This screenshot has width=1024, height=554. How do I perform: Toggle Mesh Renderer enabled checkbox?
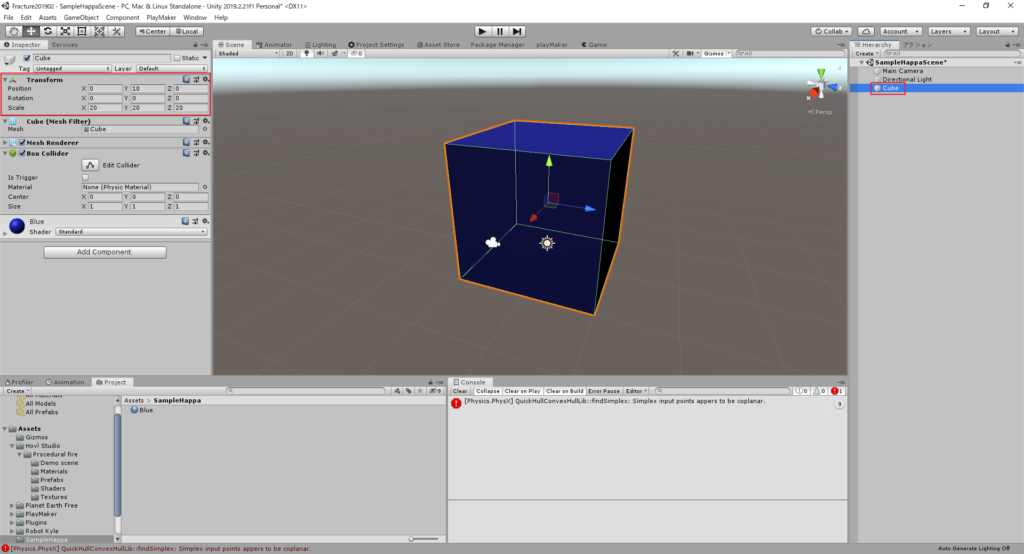point(22,142)
